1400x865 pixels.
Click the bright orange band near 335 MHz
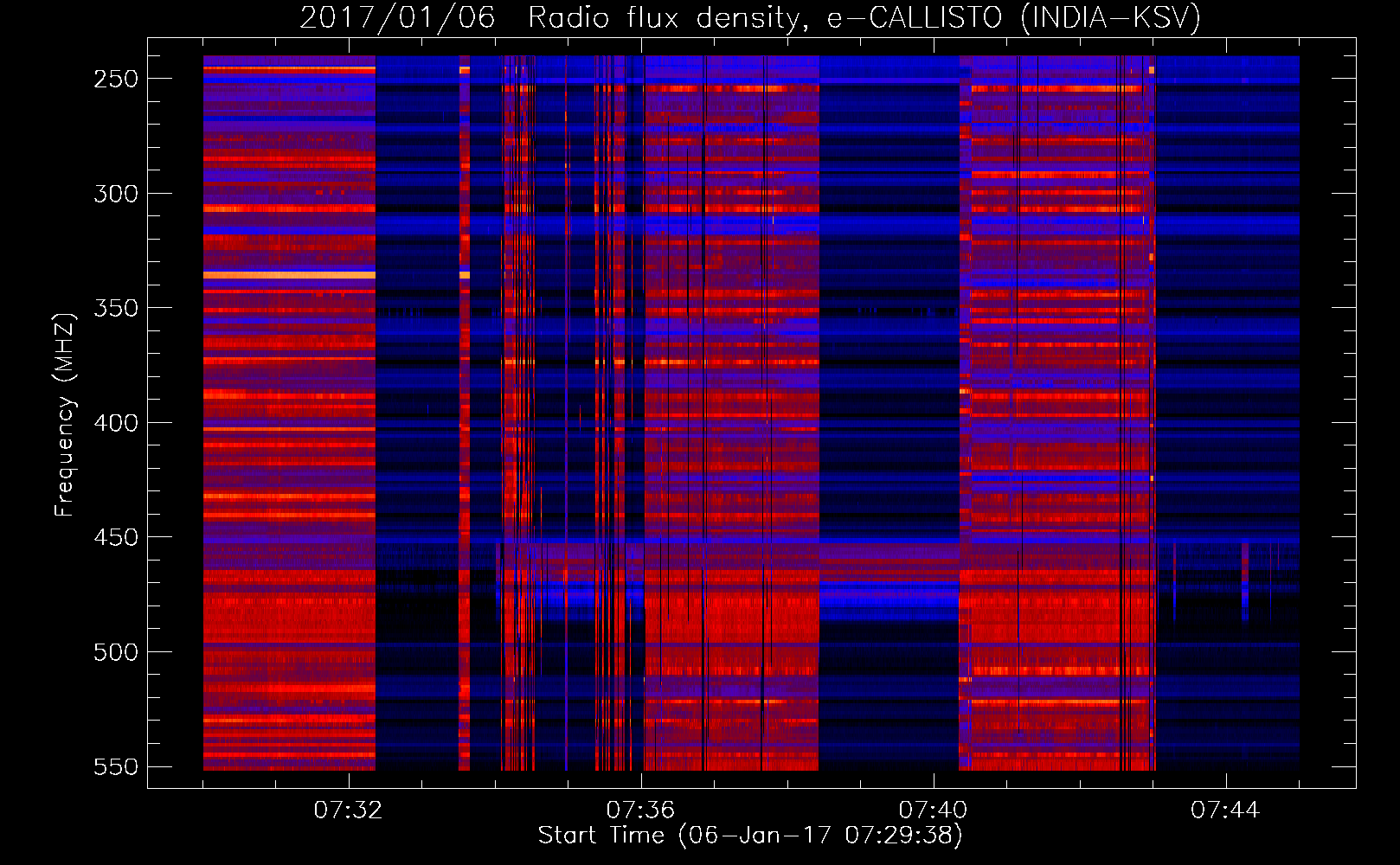[x=289, y=275]
